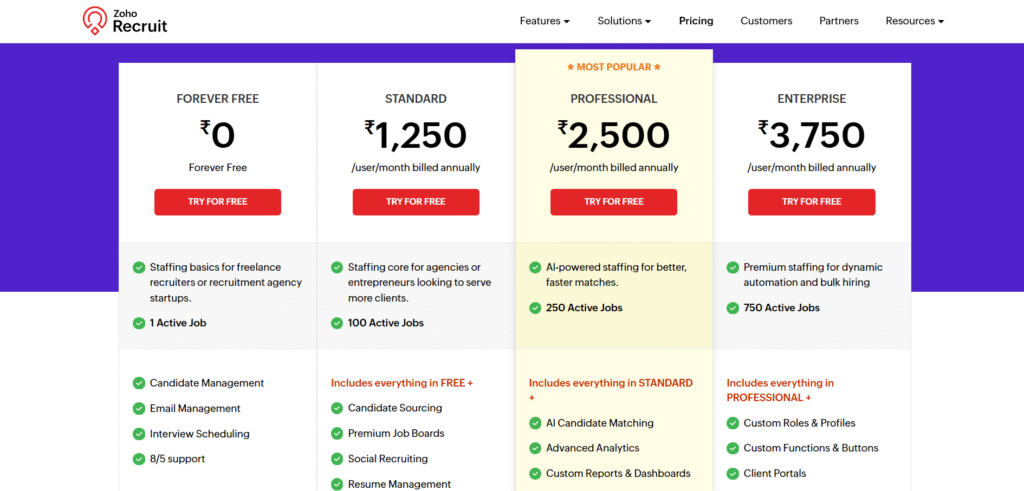Click the check icon beside Candidate Sourcing
1024x491 pixels.
337,408
